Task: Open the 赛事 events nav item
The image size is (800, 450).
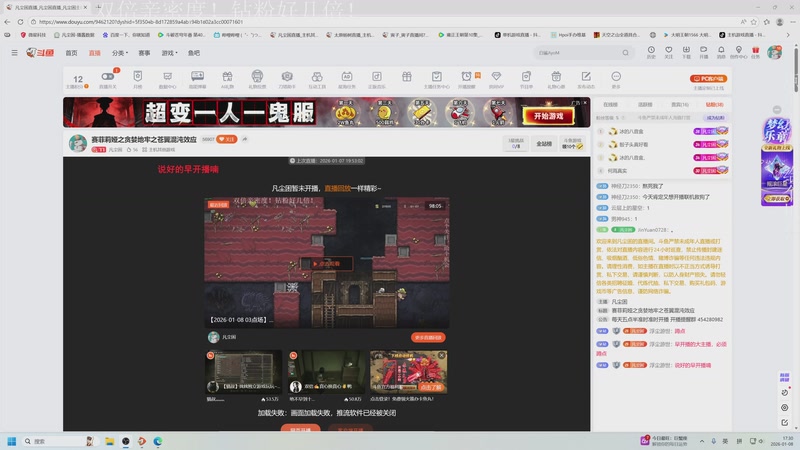Action: (144, 53)
